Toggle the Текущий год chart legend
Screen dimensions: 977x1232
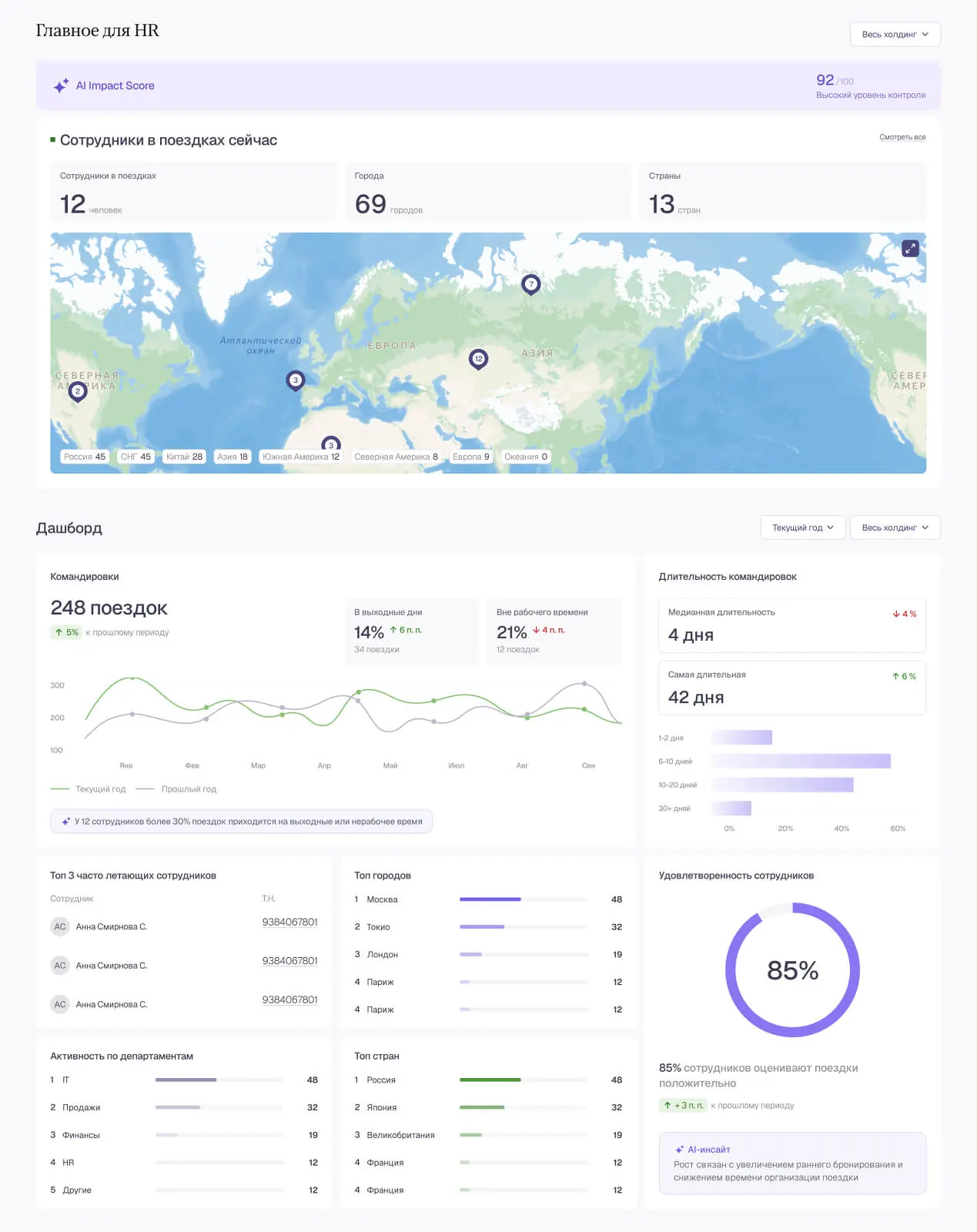pos(88,789)
